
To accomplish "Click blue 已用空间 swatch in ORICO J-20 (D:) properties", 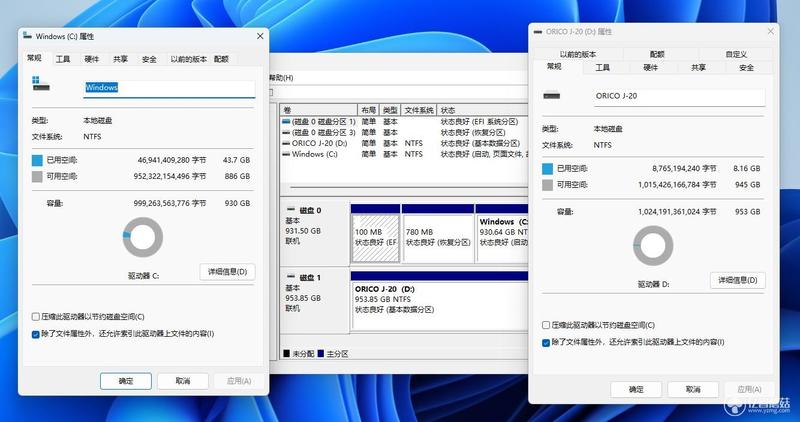I will [x=547, y=168].
